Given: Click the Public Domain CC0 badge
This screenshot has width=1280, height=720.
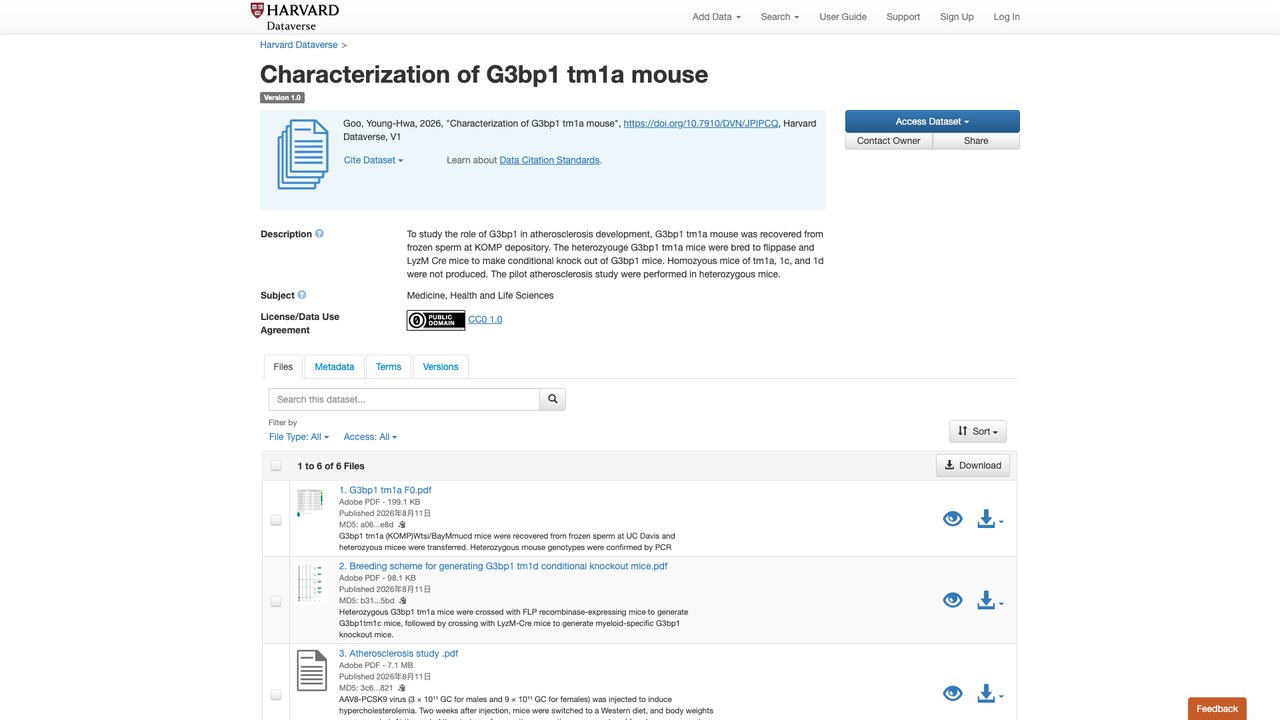Looking at the screenshot, I should [x=436, y=320].
